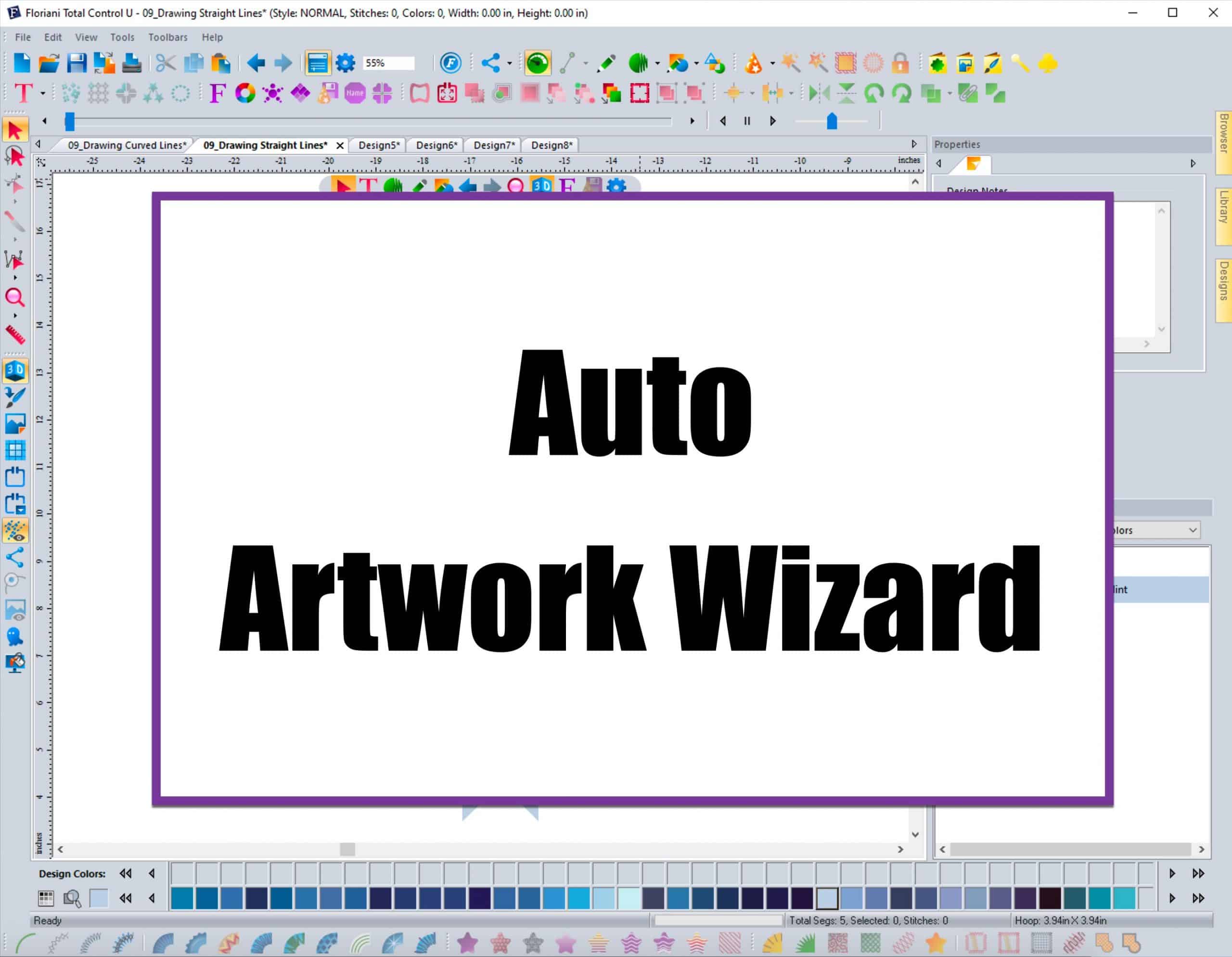Open the stitch simulator dial icon
Screen dimensions: 1232x957
(x=537, y=63)
